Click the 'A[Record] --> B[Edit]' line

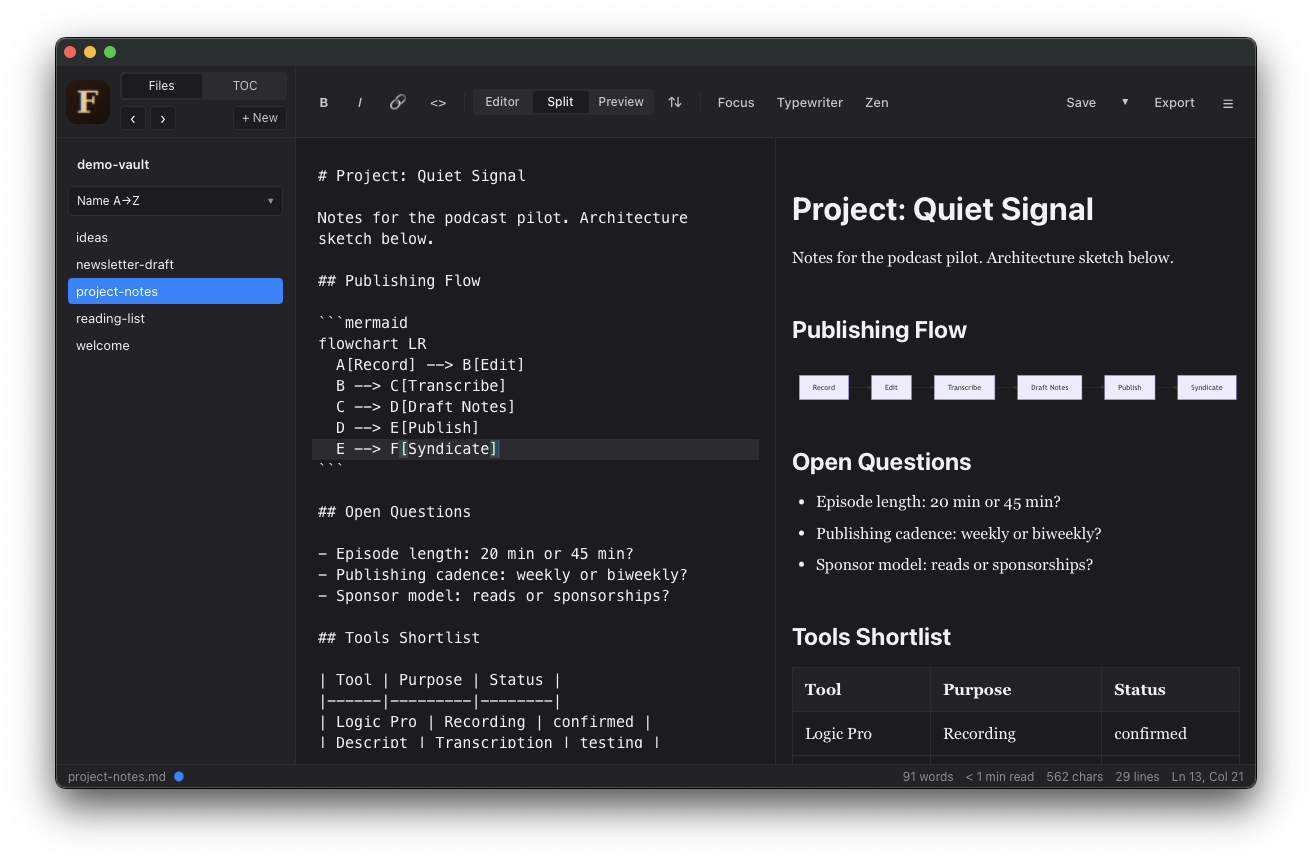pos(430,365)
